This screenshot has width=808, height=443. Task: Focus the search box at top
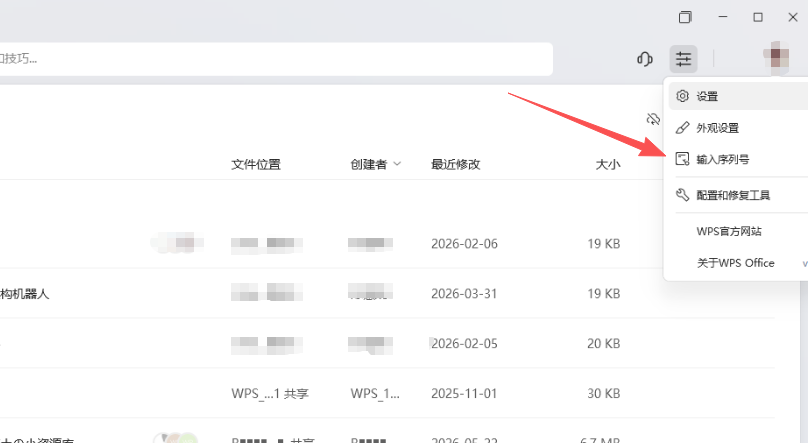276,59
